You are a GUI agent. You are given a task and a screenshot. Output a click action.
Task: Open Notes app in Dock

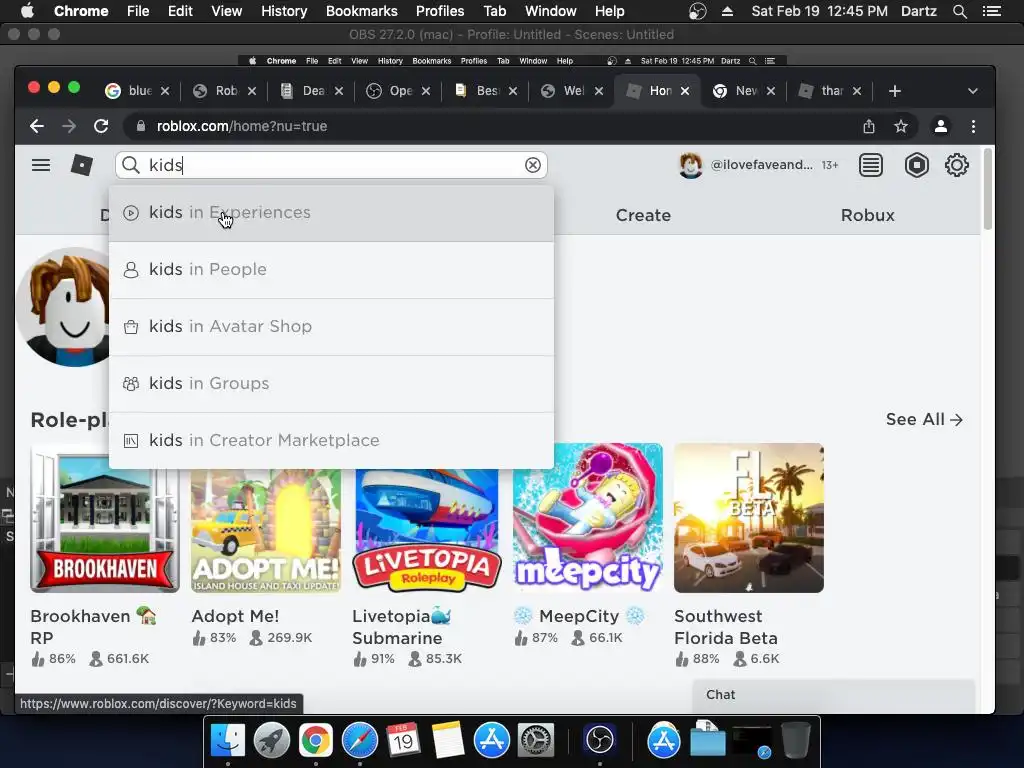pyautogui.click(x=447, y=741)
